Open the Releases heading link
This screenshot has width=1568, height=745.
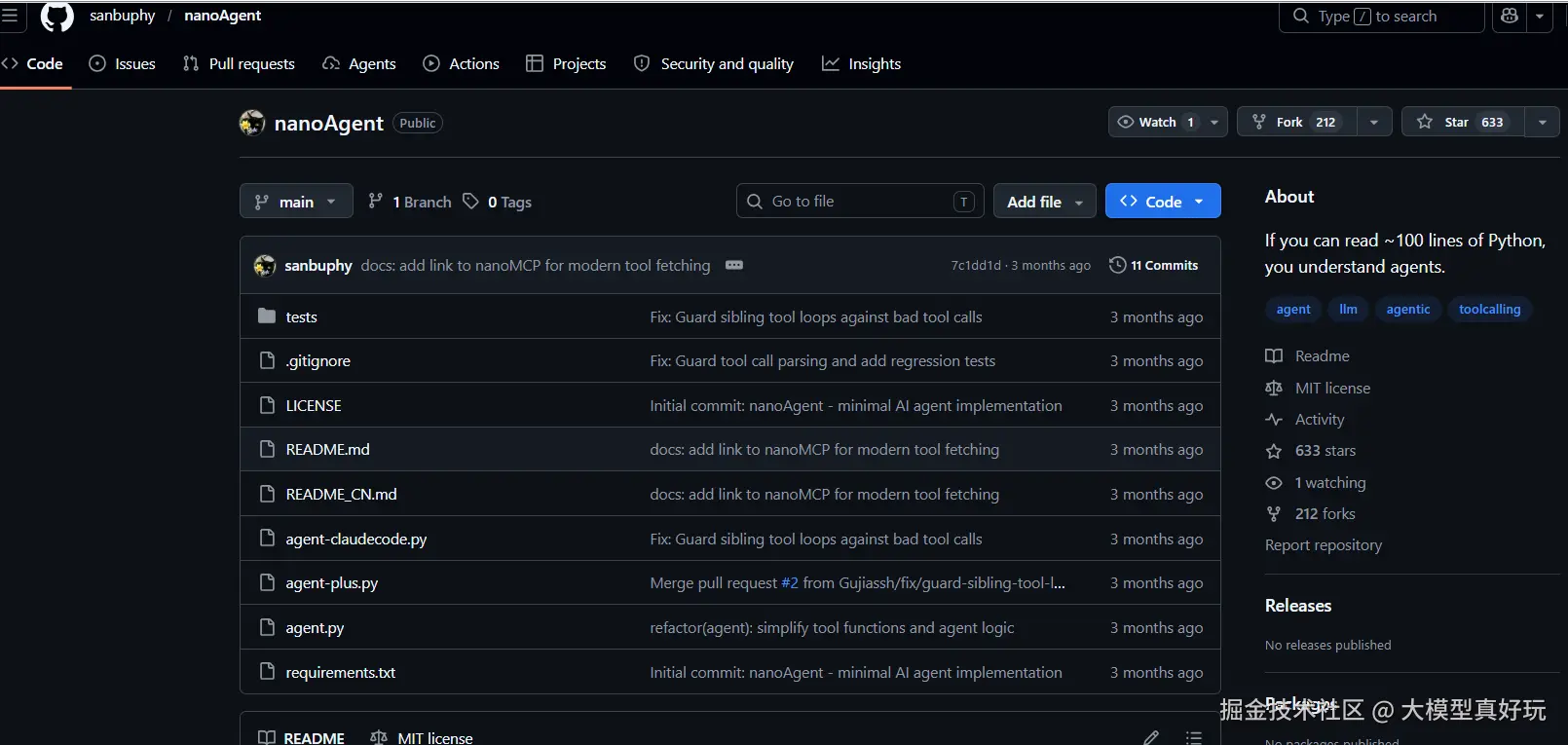tap(1297, 605)
